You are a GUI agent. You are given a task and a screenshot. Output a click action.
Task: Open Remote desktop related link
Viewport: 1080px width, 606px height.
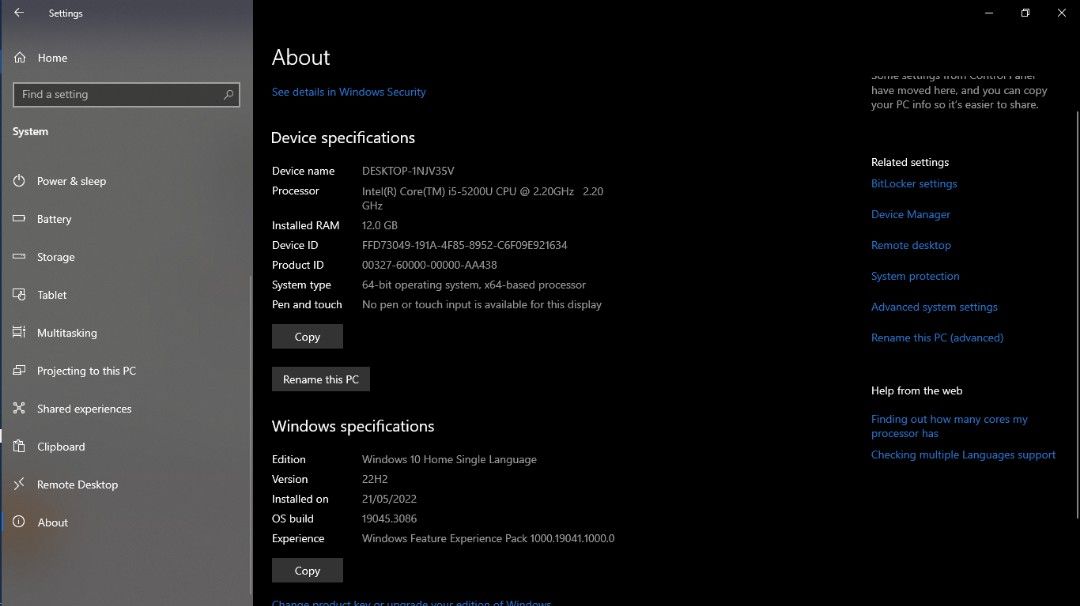coord(911,245)
